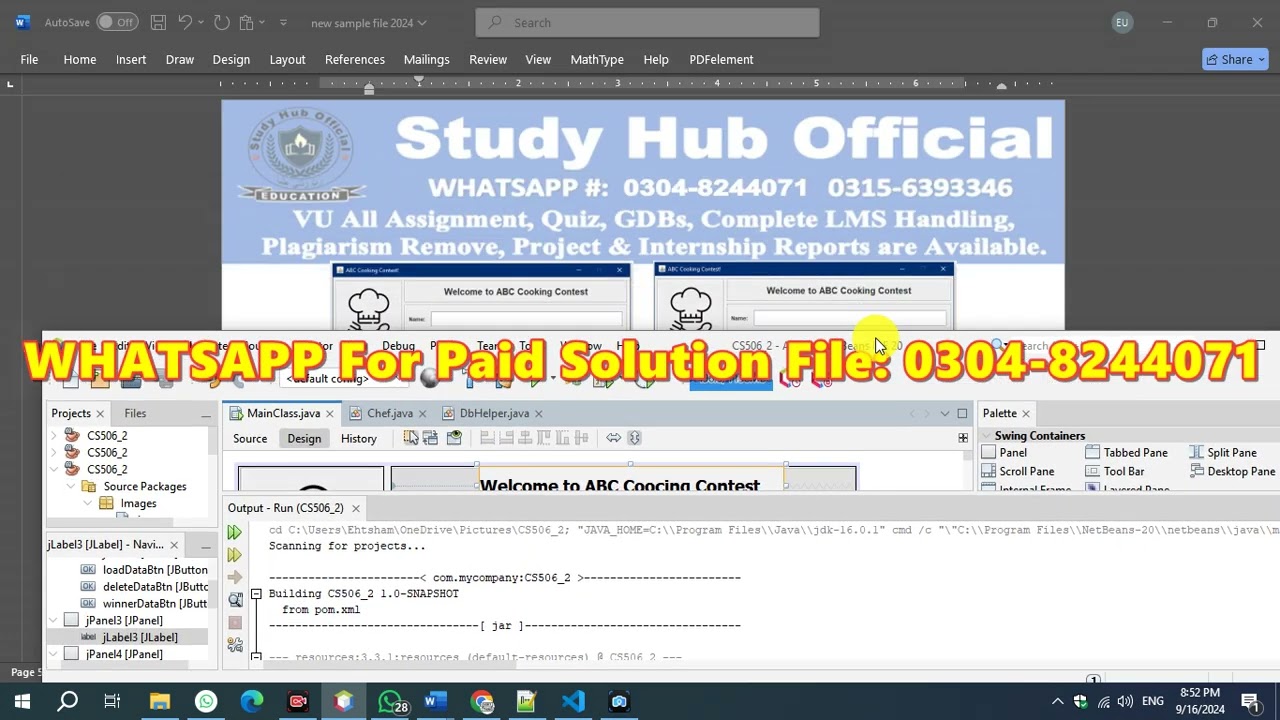Toggle the AutoSave switch in Word

tap(118, 22)
